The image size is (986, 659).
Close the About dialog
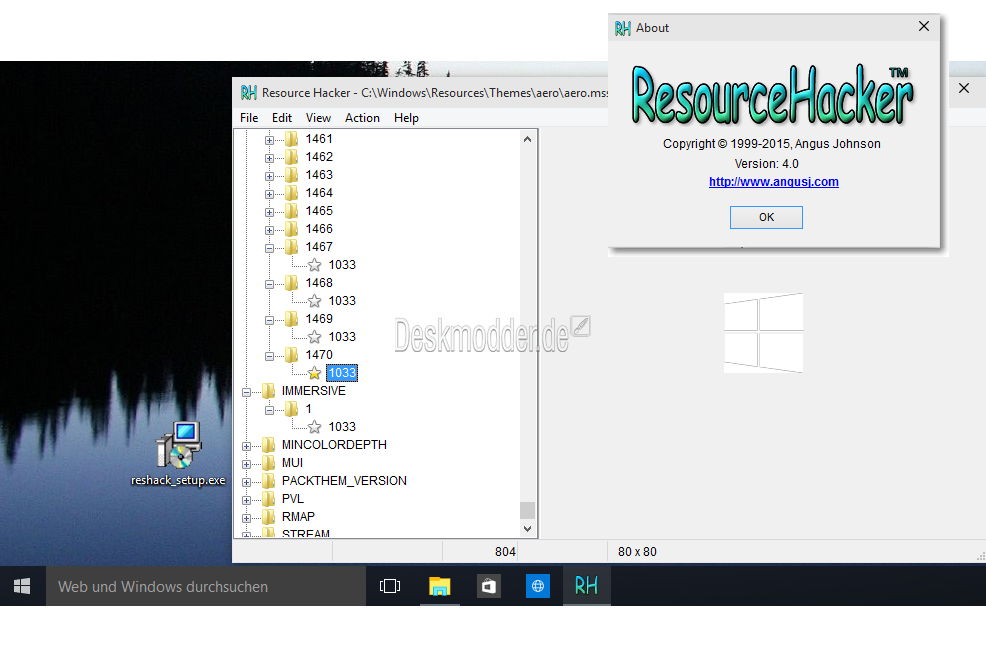[x=923, y=26]
